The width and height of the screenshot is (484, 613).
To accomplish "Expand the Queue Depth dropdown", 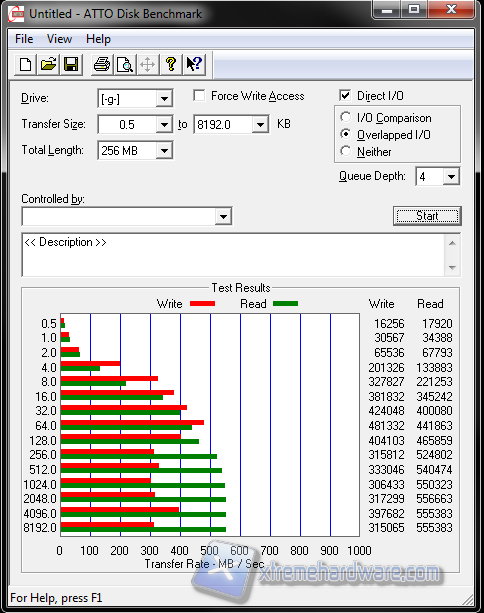I will point(451,176).
